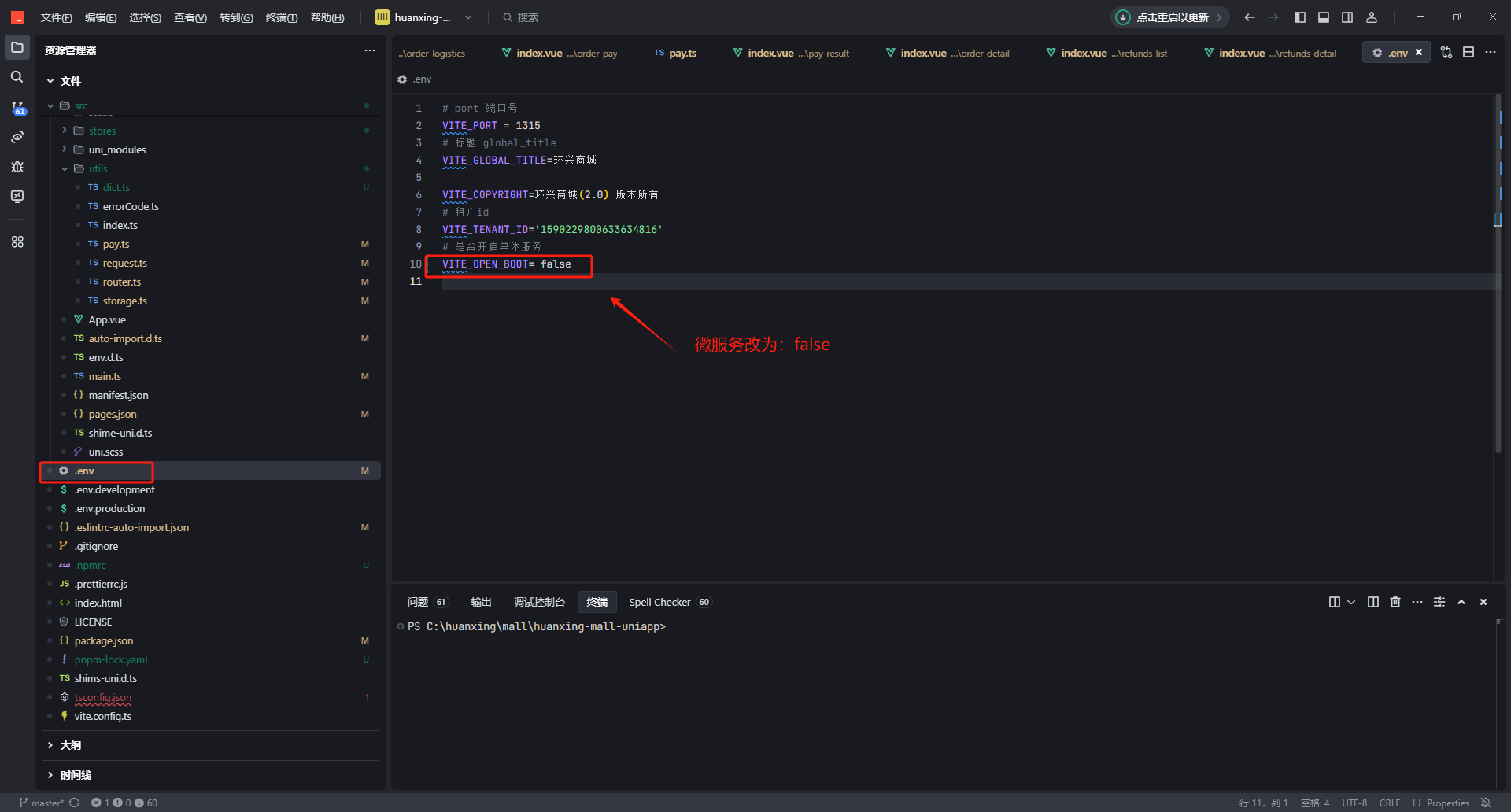Open the 终端(T) menu
Viewport: 1511px width, 812px height.
pos(281,17)
